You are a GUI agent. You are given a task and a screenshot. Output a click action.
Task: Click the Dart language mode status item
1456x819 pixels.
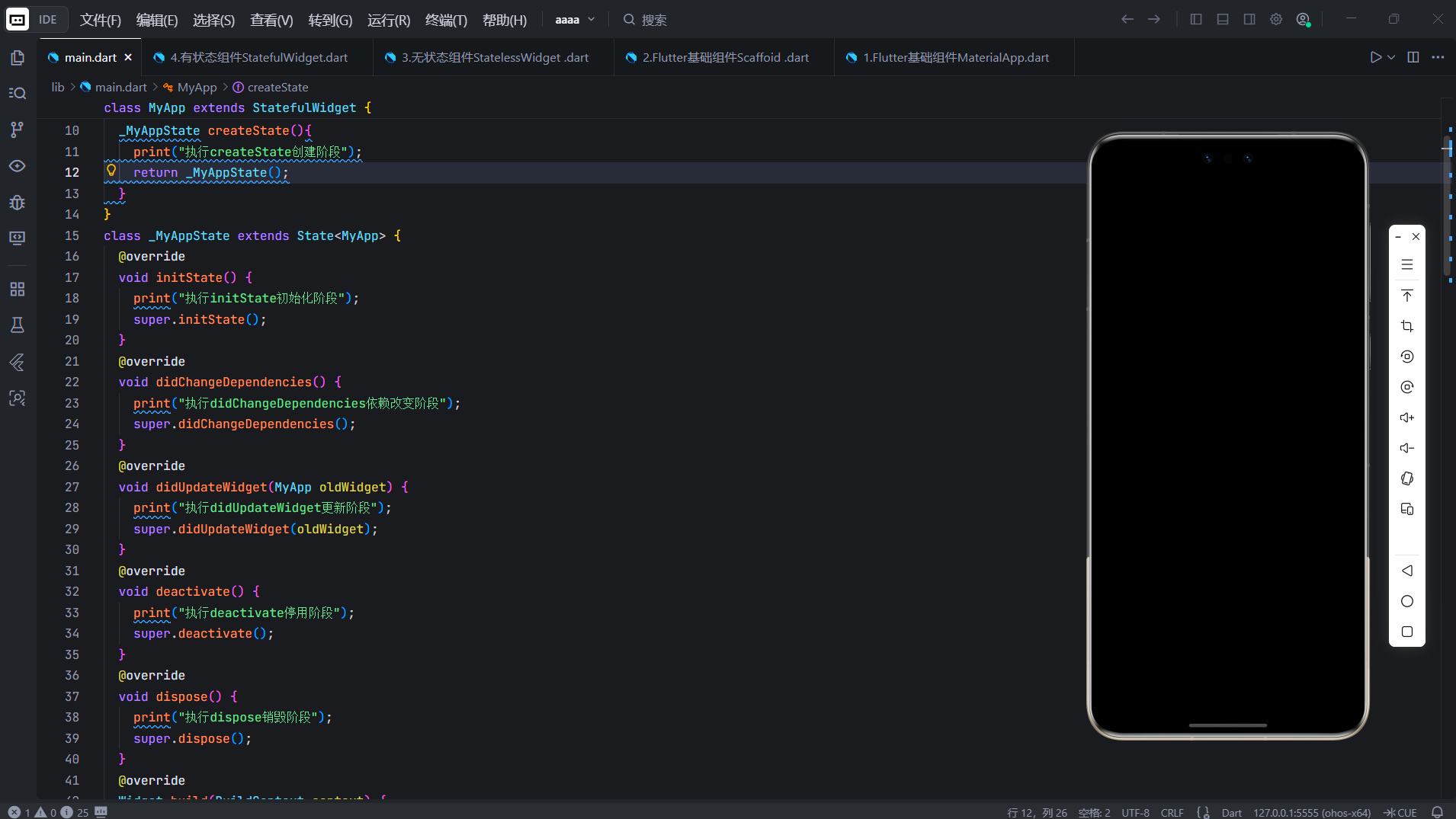1231,812
